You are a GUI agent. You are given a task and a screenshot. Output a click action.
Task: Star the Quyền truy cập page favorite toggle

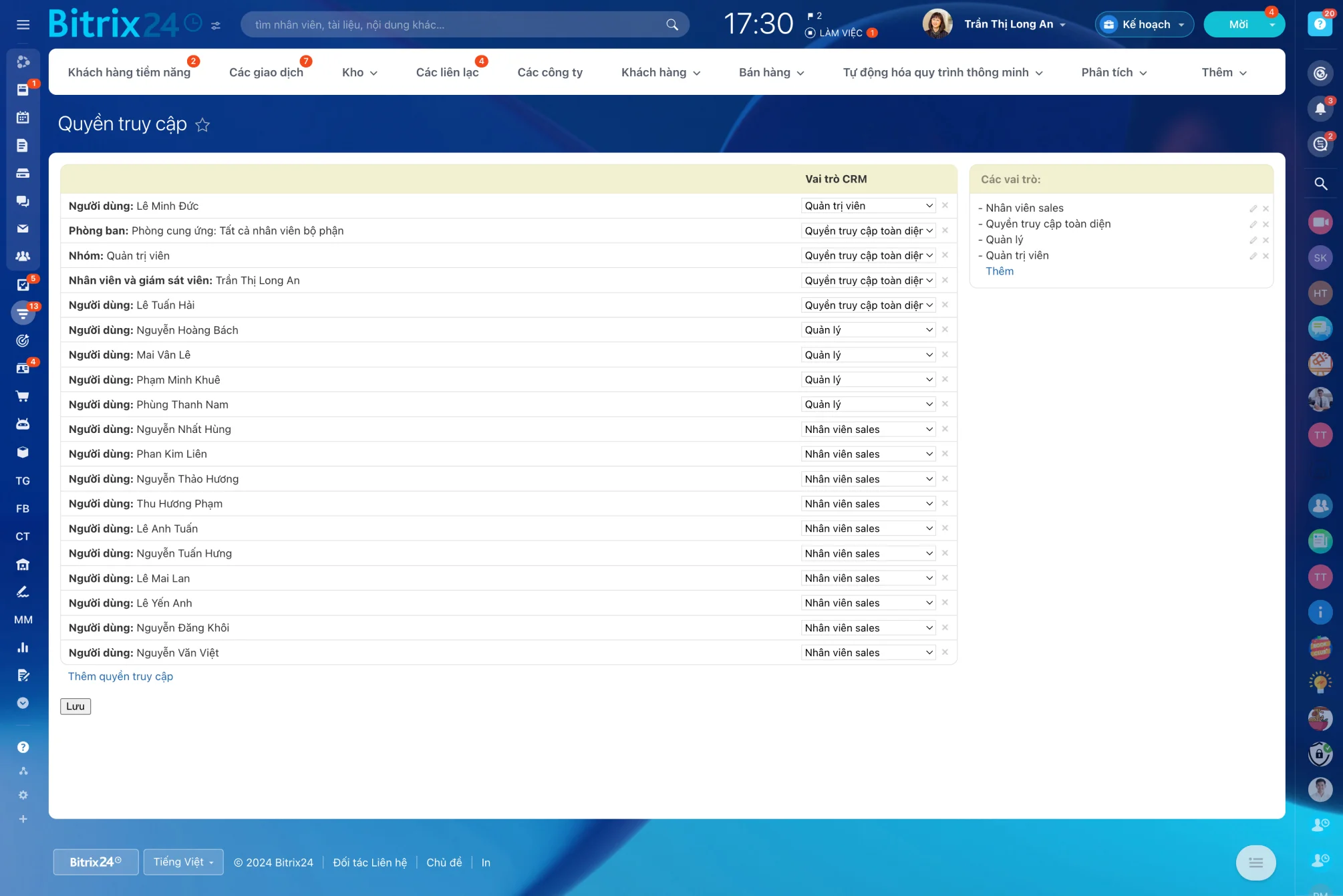pyautogui.click(x=202, y=124)
